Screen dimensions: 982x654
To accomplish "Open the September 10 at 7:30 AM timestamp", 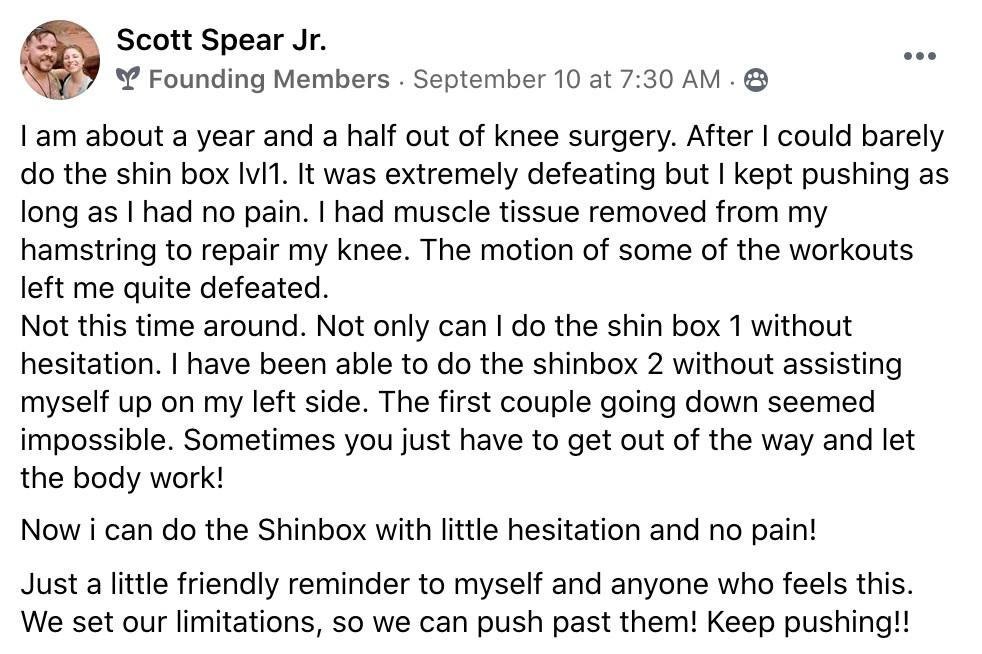I will click(566, 79).
